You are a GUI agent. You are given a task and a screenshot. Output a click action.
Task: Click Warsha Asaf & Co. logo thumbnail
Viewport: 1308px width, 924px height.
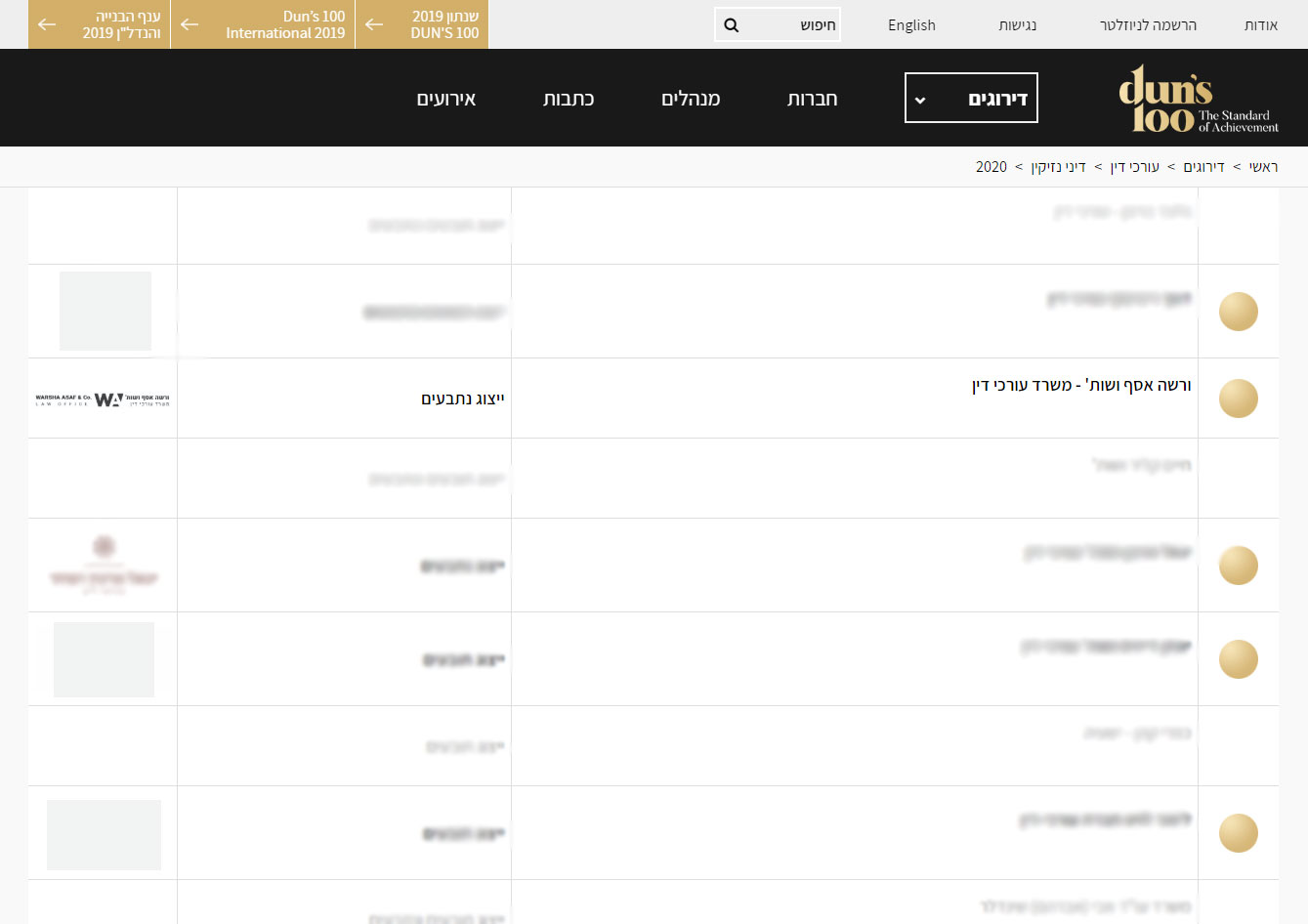[103, 399]
